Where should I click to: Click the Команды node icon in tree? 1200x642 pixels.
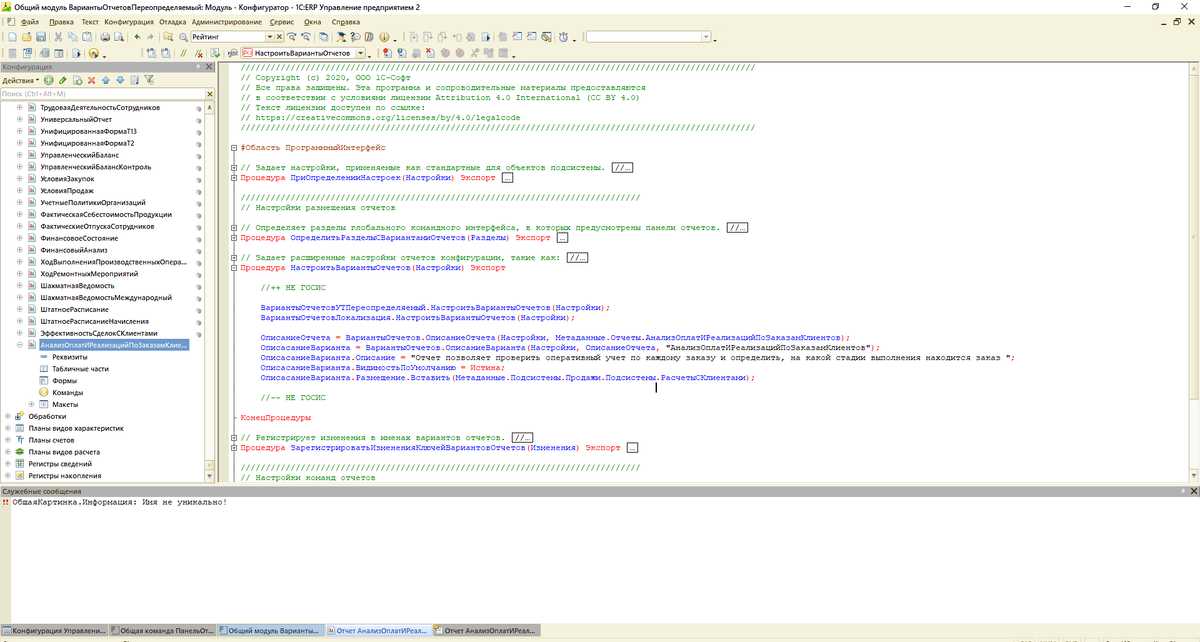(x=44, y=392)
